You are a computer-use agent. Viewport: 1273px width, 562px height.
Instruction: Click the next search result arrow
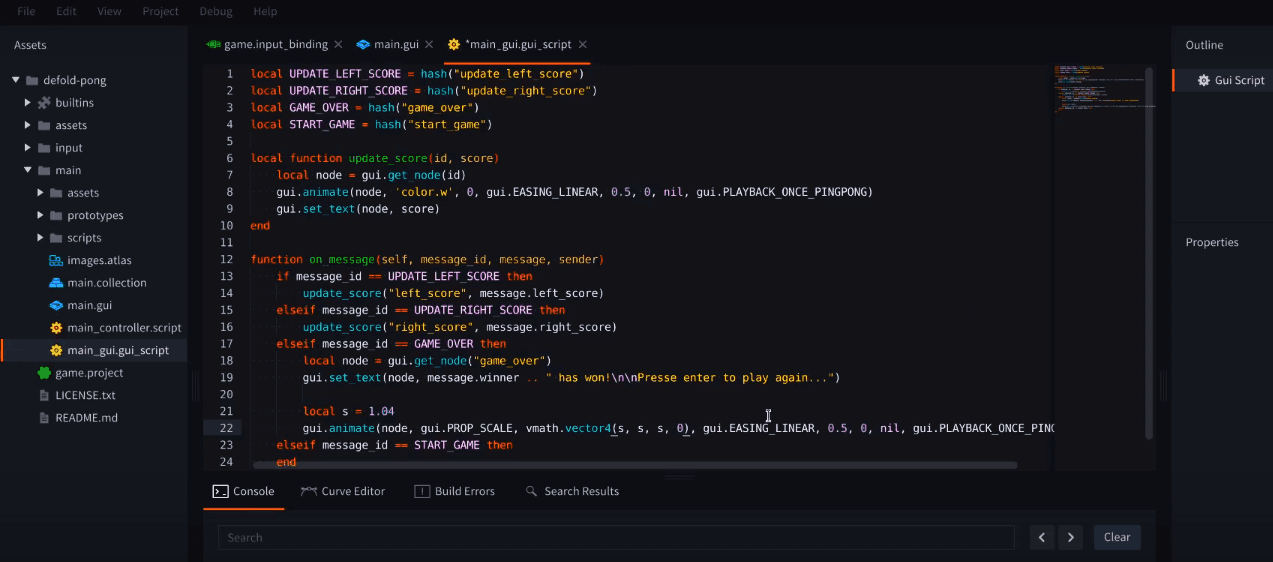pyautogui.click(x=1071, y=537)
